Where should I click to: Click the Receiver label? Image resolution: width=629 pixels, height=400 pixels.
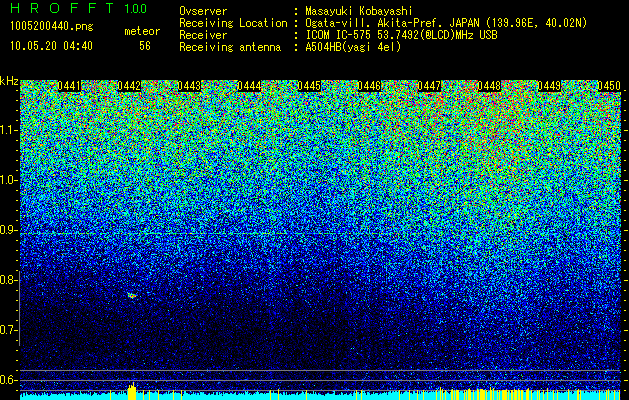(x=203, y=35)
